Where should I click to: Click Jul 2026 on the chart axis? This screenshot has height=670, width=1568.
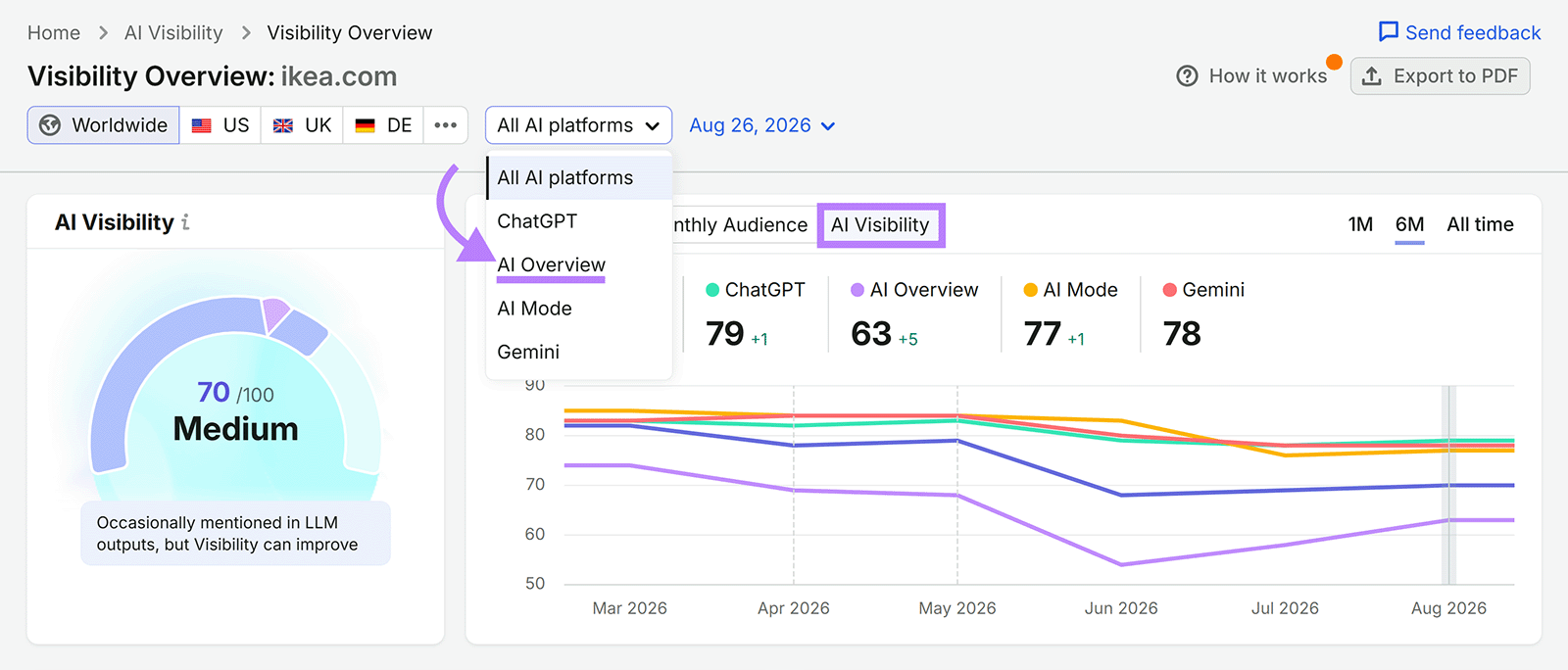(1285, 608)
